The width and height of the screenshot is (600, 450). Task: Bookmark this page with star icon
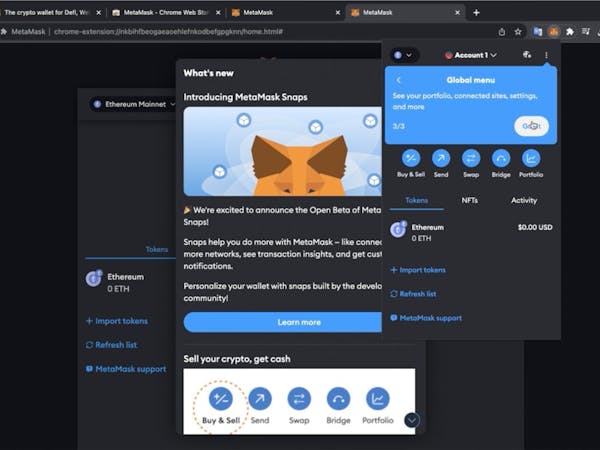coord(518,32)
